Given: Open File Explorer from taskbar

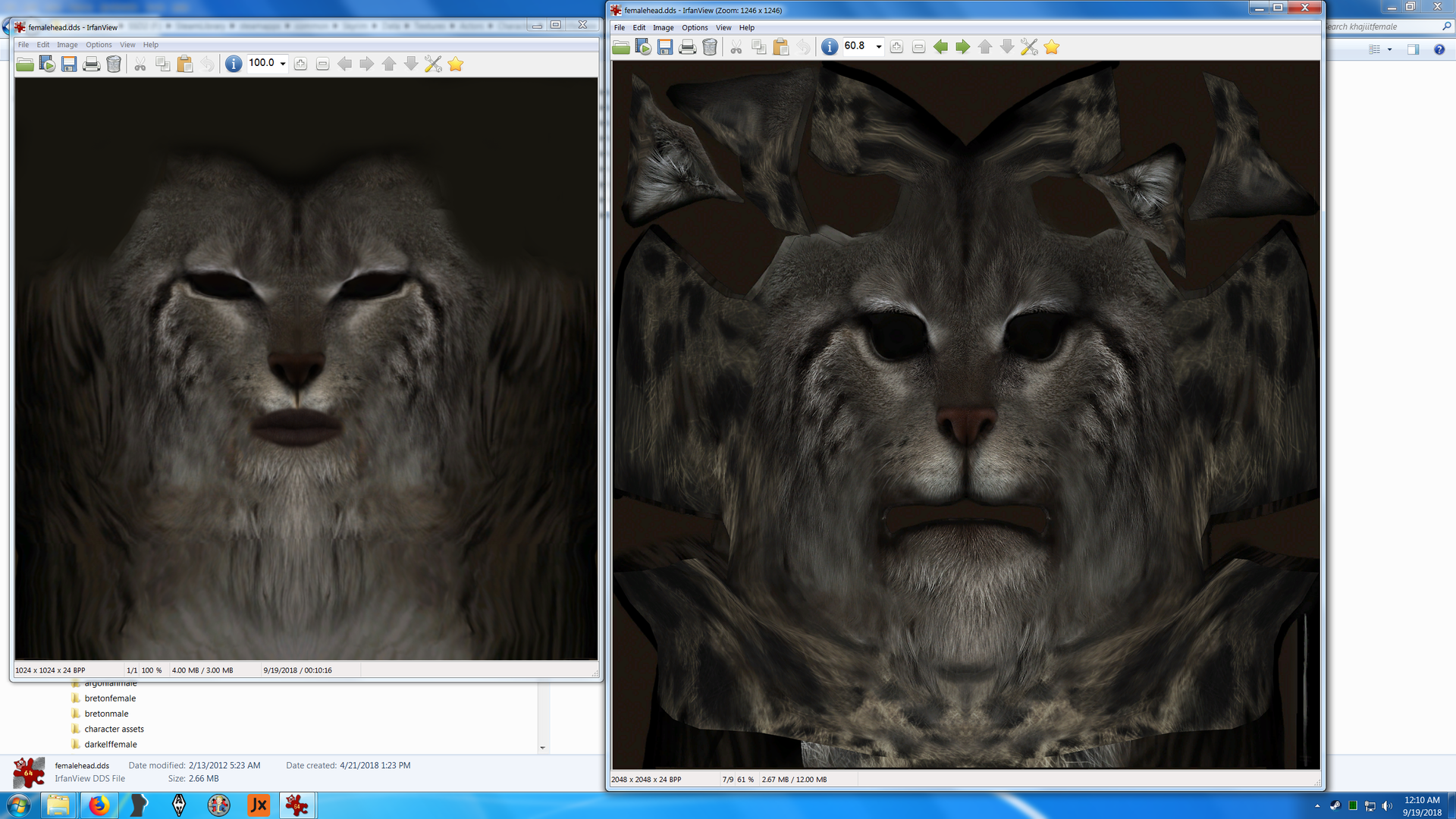Looking at the screenshot, I should (58, 805).
